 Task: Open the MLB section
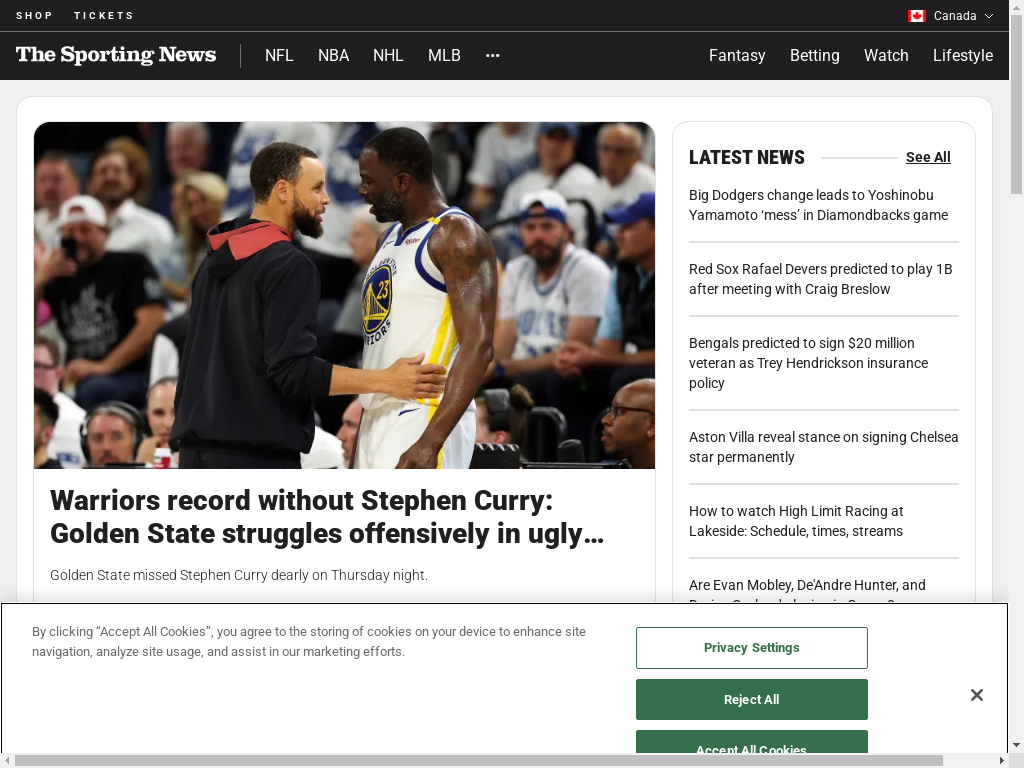click(x=444, y=56)
